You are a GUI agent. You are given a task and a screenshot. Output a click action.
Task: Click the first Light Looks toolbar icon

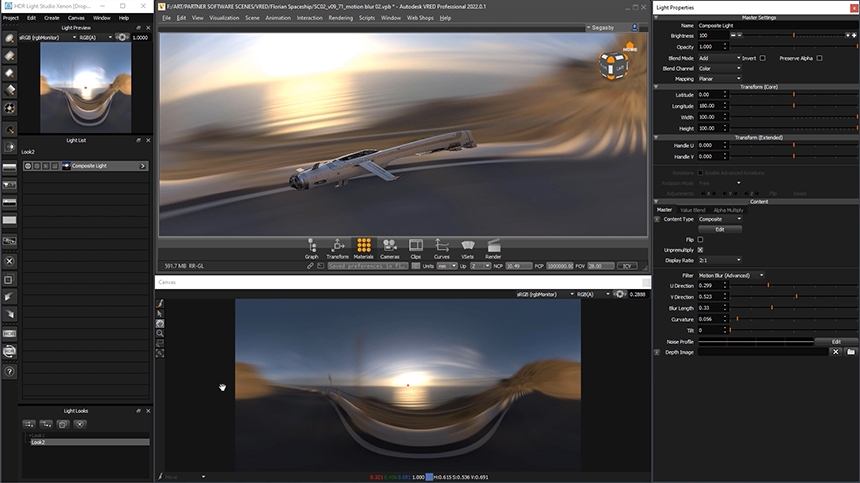(29, 424)
